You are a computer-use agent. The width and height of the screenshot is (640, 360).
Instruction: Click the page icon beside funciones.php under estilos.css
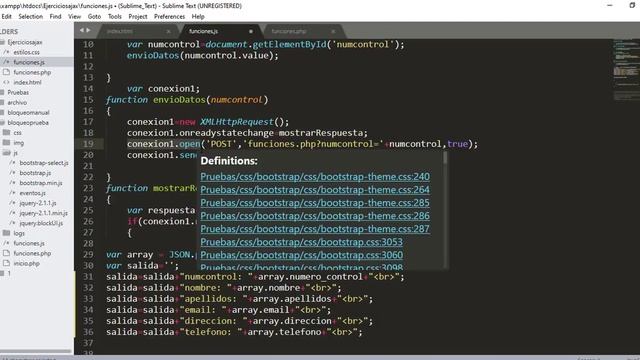click(6, 72)
